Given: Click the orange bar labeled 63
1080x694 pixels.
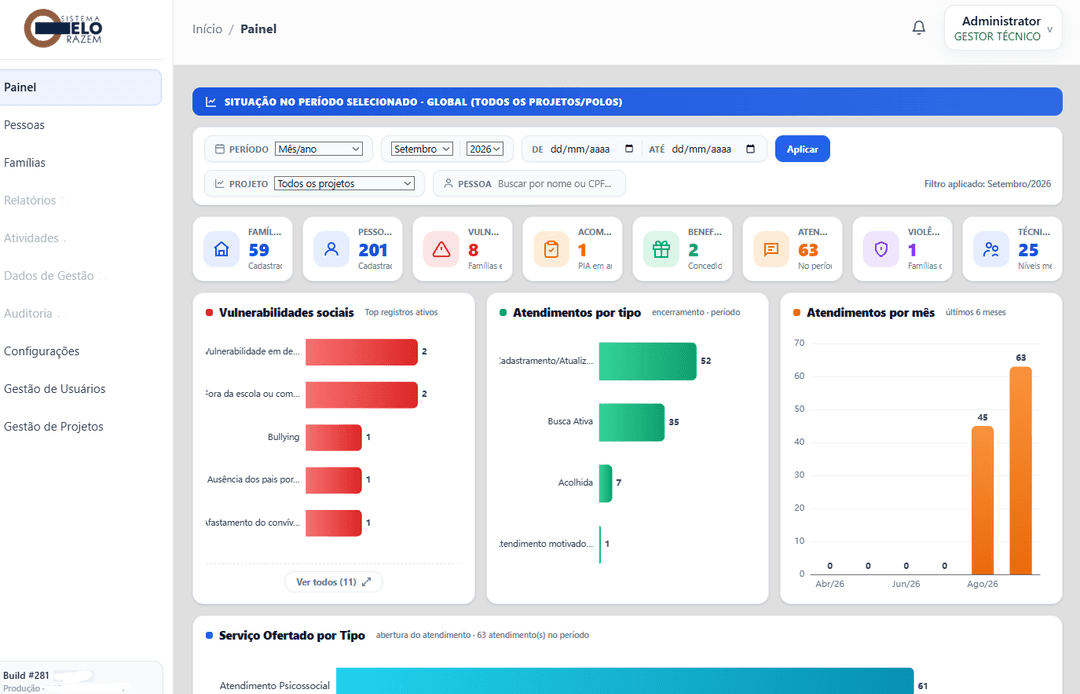Looking at the screenshot, I should pyautogui.click(x=1021, y=470).
